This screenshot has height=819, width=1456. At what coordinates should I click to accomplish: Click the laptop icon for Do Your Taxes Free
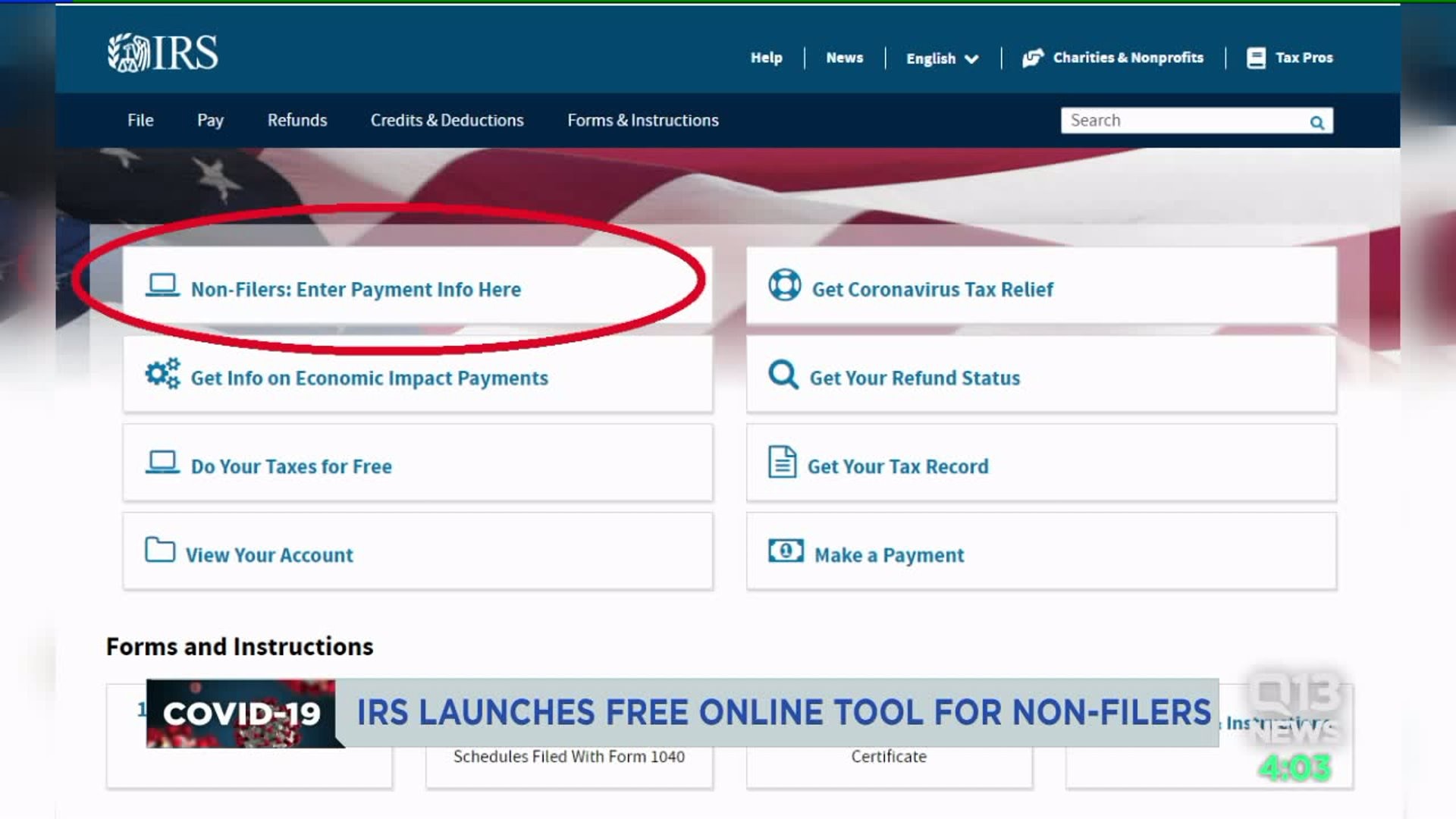162,463
